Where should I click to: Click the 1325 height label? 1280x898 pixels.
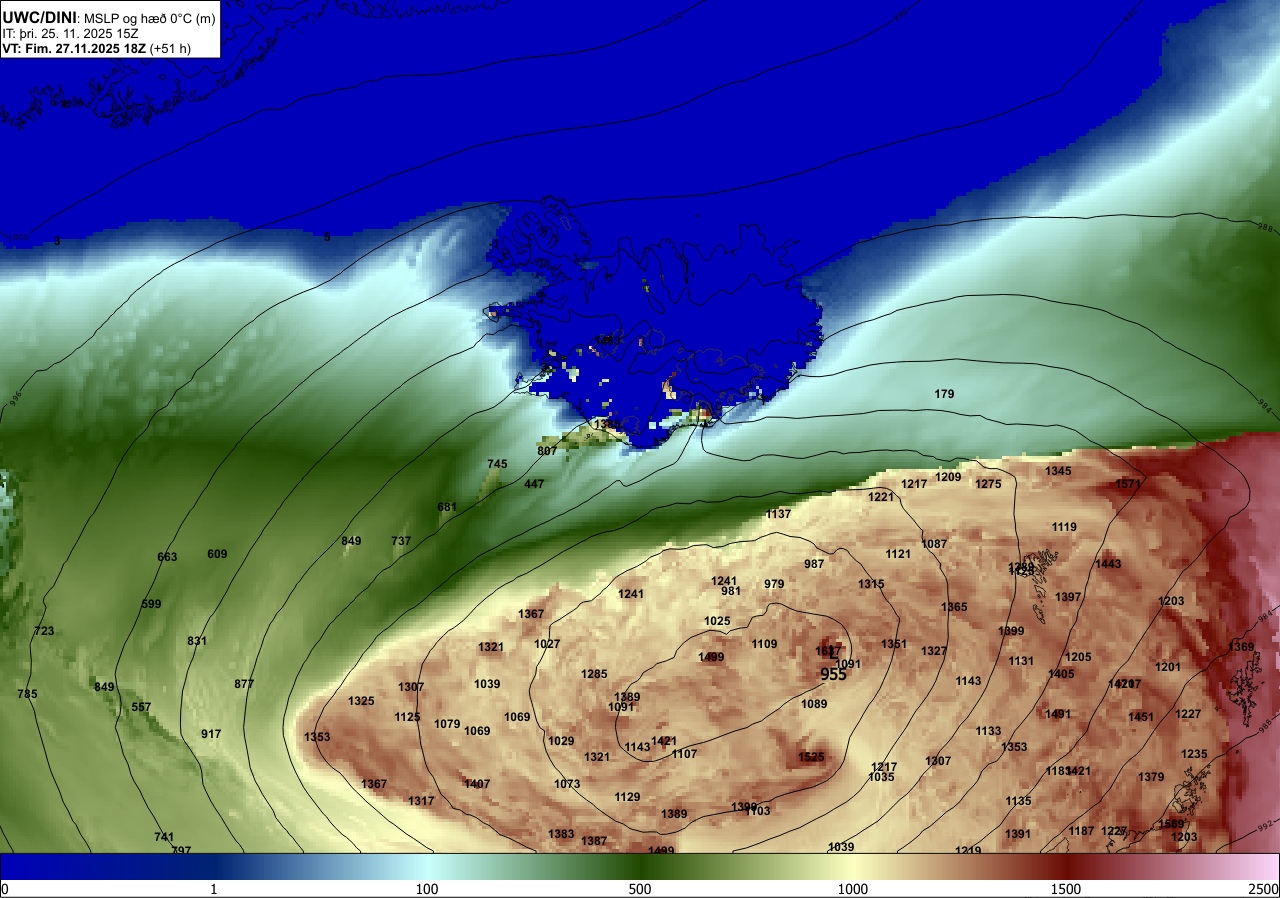point(361,701)
